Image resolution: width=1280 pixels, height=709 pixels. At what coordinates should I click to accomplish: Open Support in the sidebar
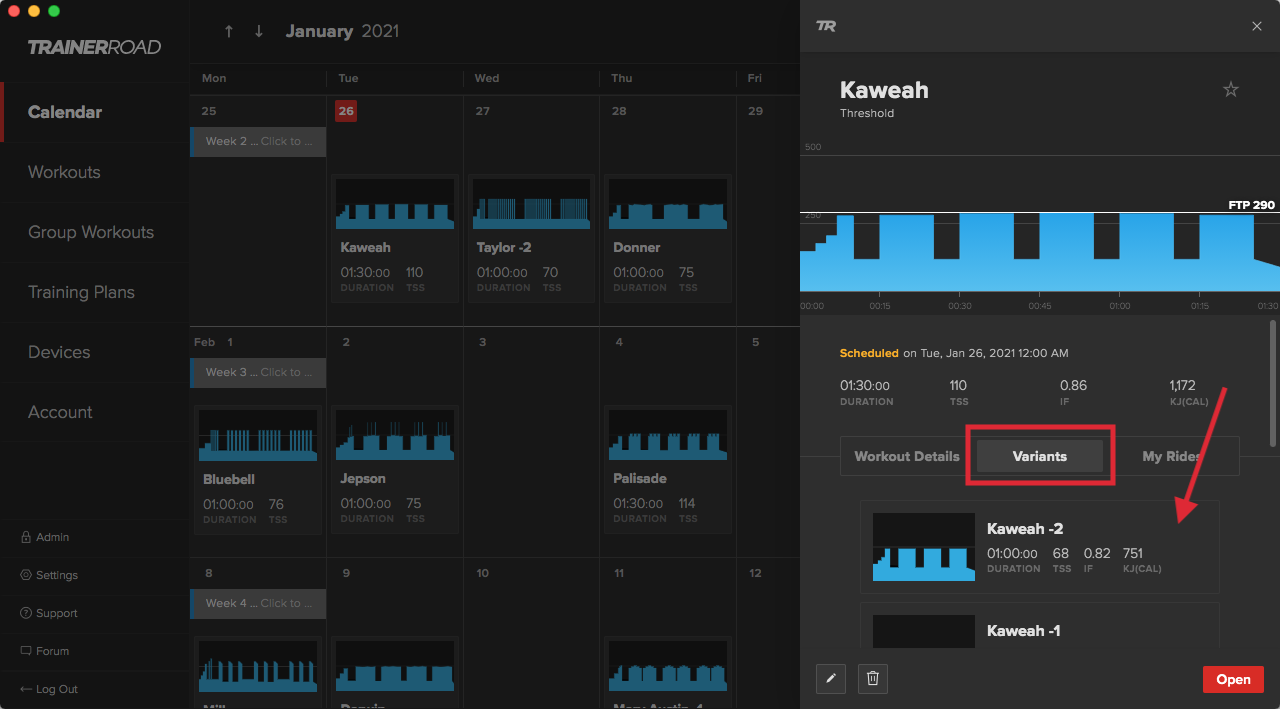pos(49,613)
